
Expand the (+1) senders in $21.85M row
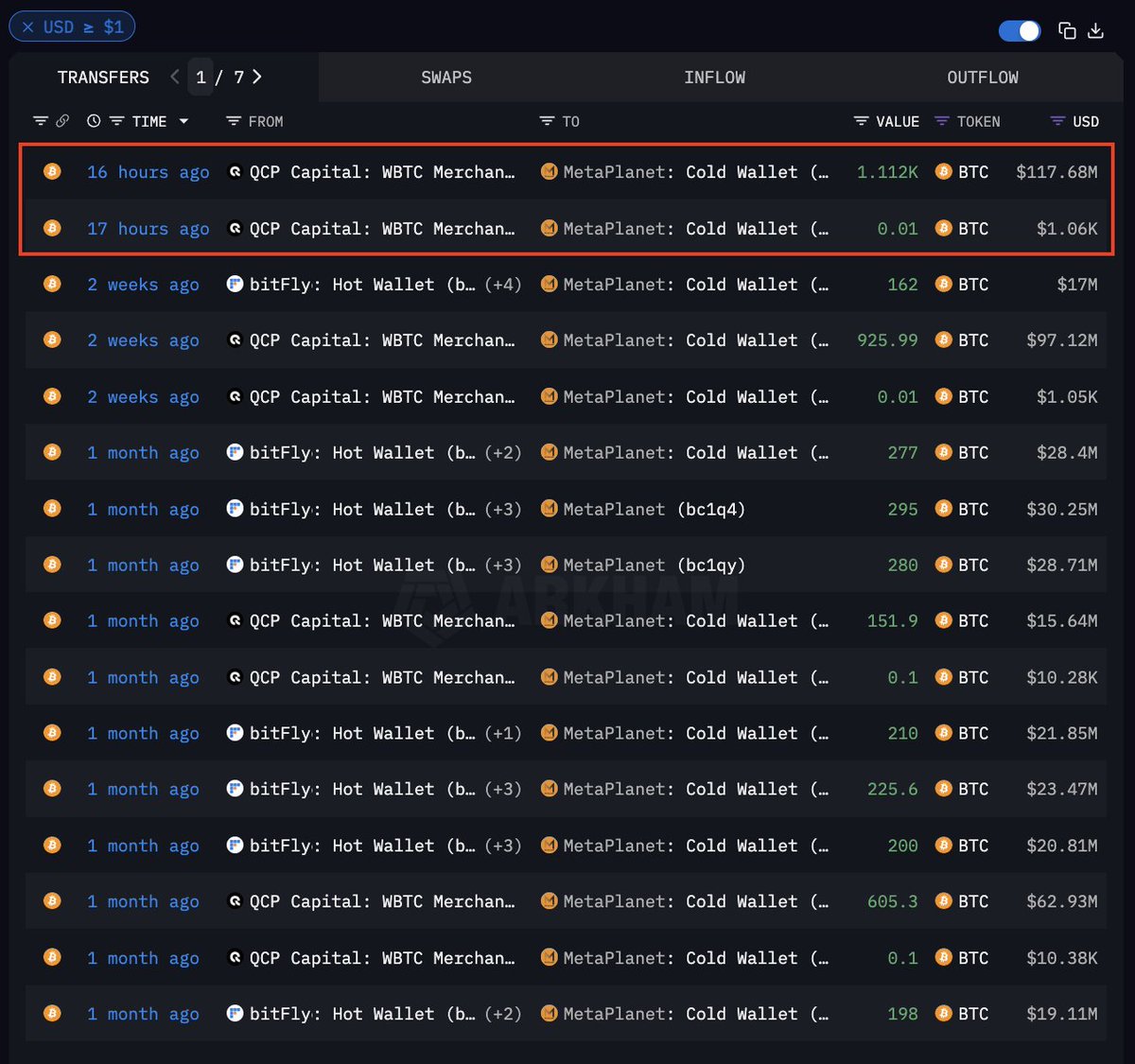click(x=502, y=733)
